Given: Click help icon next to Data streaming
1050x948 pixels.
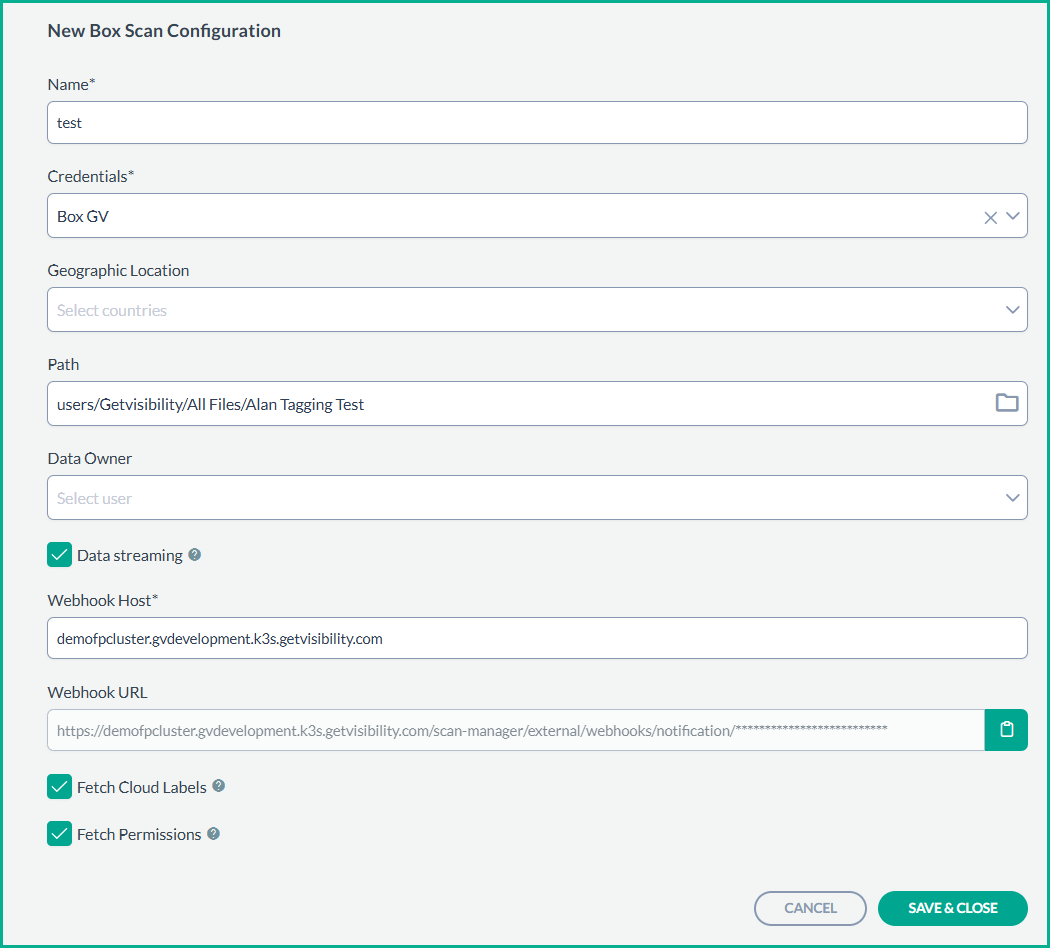Looking at the screenshot, I should coord(195,554).
